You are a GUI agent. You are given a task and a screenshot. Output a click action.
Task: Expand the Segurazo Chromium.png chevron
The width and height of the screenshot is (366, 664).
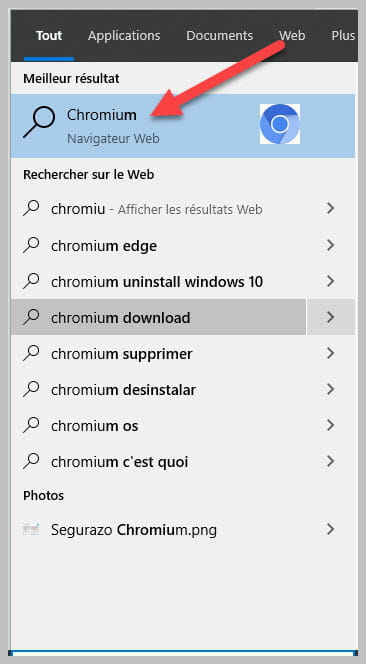[x=331, y=529]
